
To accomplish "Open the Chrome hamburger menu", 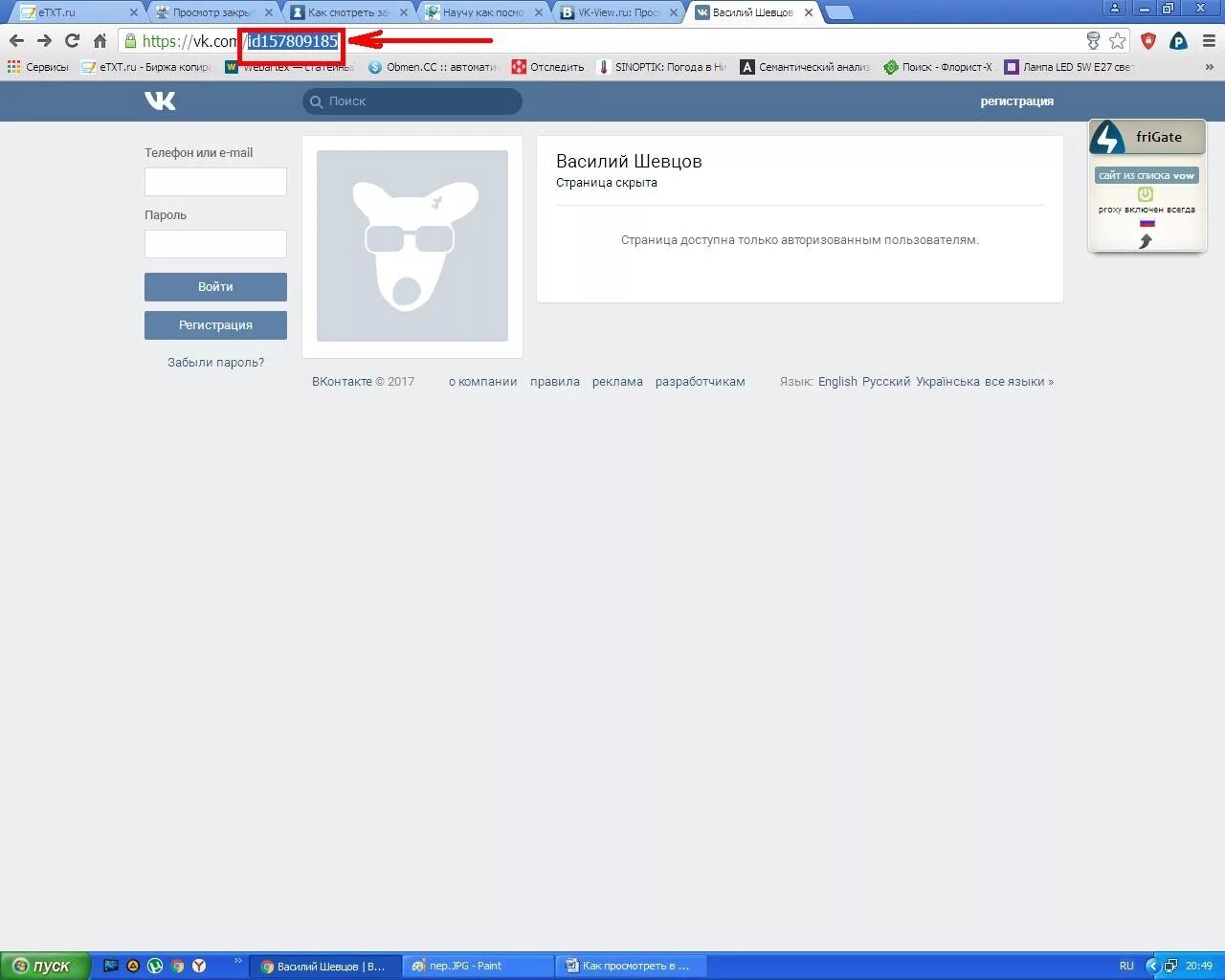I will [x=1209, y=41].
